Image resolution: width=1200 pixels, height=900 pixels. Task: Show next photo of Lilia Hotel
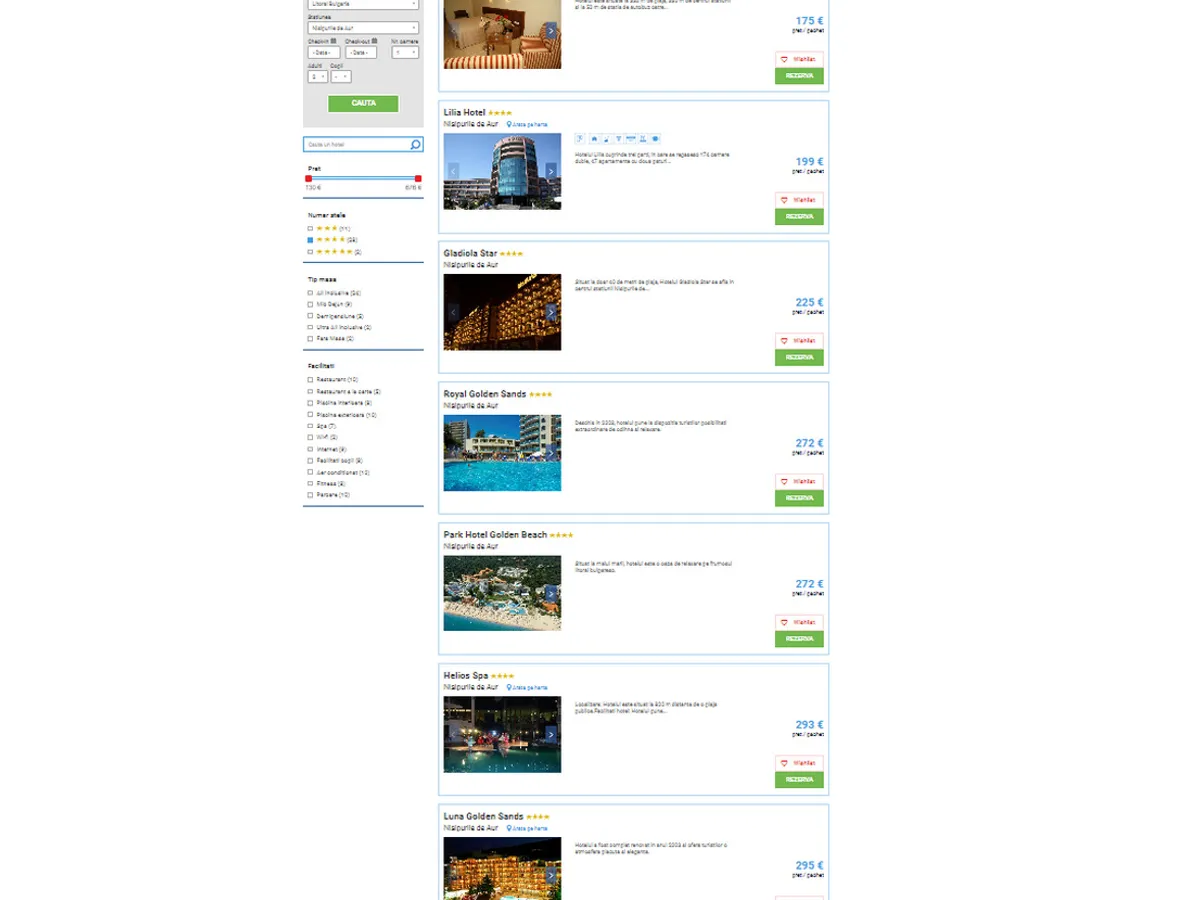click(551, 171)
